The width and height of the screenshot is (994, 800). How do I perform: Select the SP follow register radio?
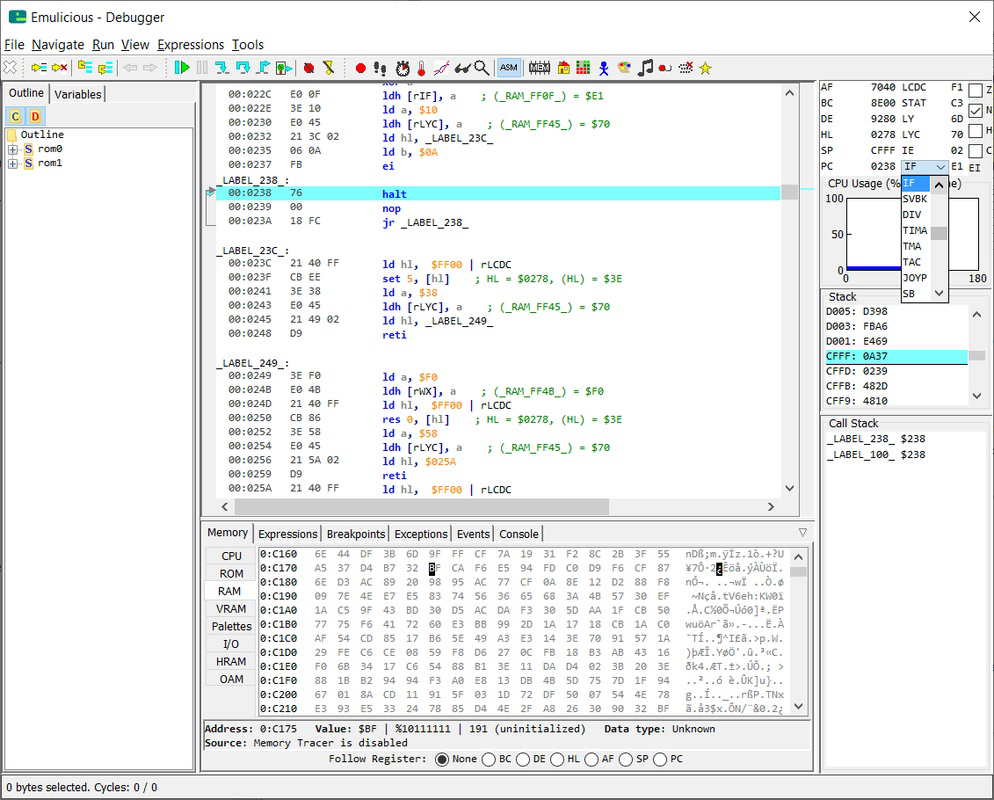pos(626,759)
